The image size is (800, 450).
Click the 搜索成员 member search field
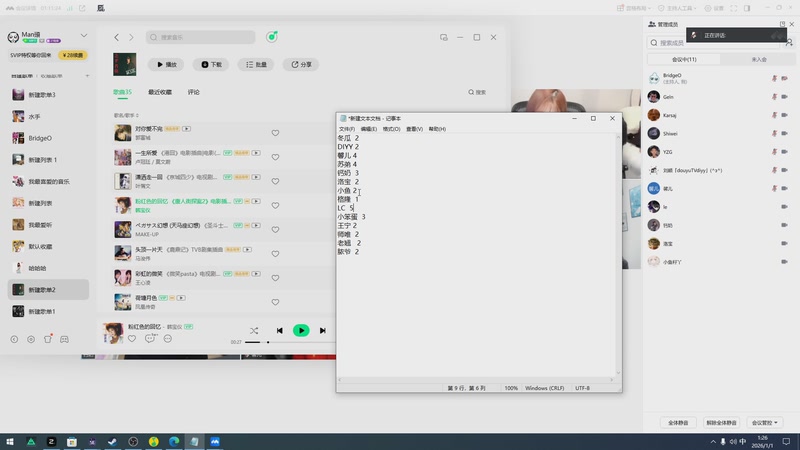pos(714,43)
